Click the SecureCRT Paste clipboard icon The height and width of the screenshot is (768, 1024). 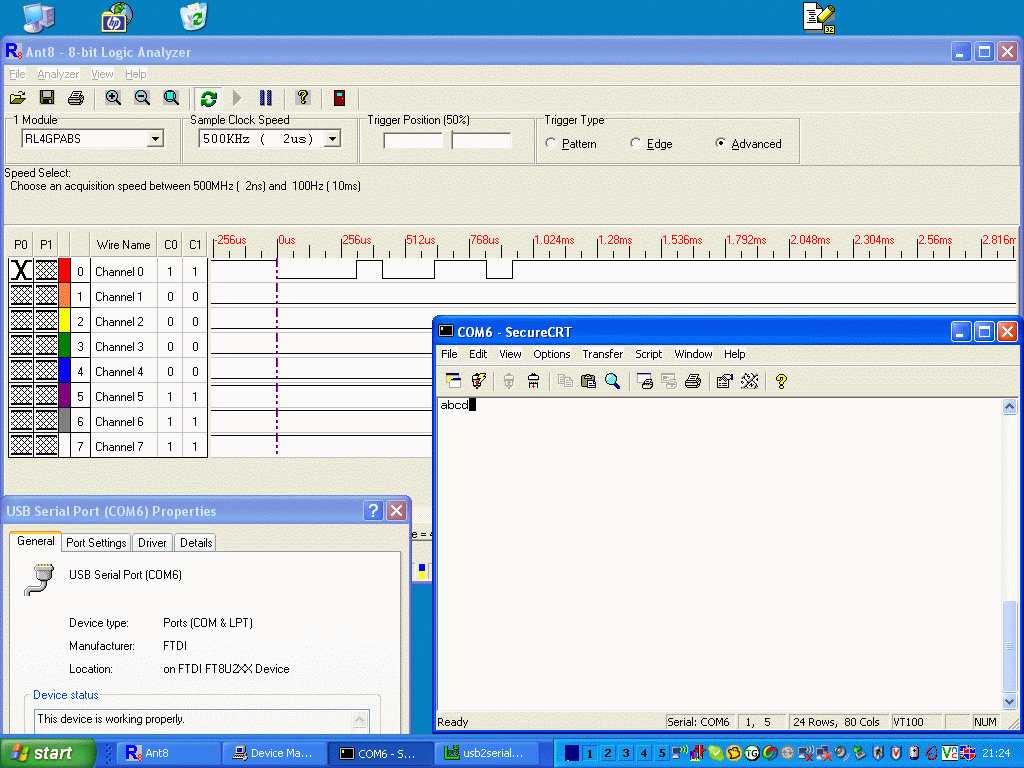click(588, 381)
